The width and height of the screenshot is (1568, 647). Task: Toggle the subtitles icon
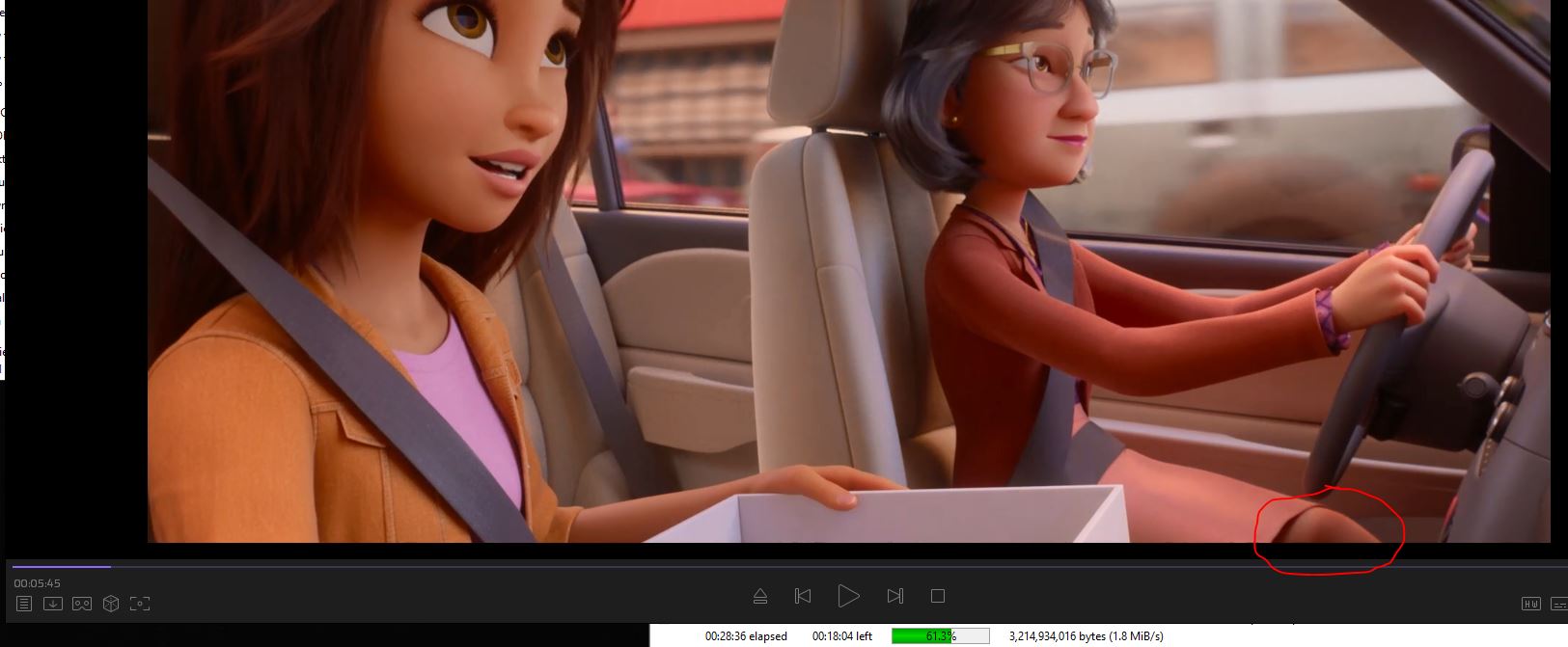[1559, 604]
